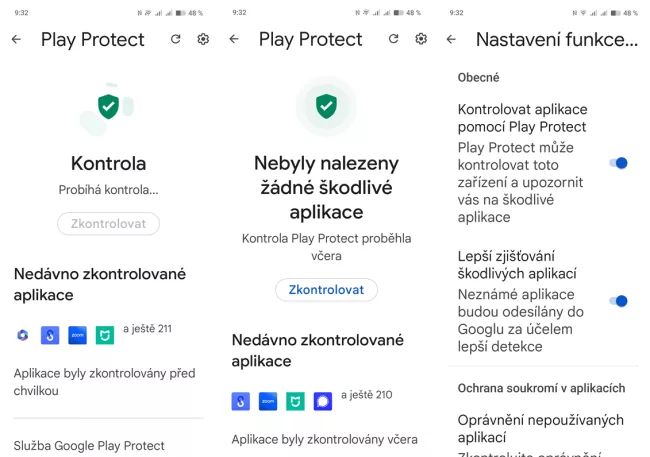650x457 pixels.
Task: Open Oprávnění nepoužívaných aplikací setting
Action: tap(540, 428)
